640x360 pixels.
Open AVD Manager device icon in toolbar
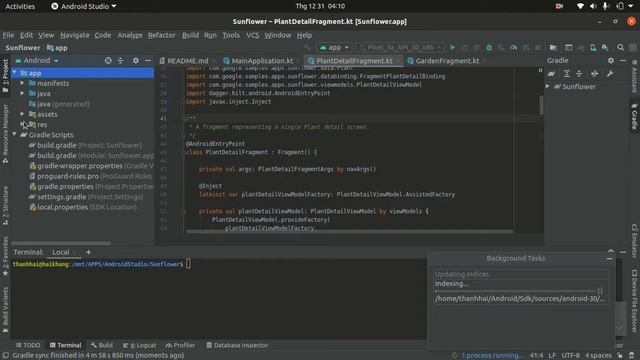point(593,48)
